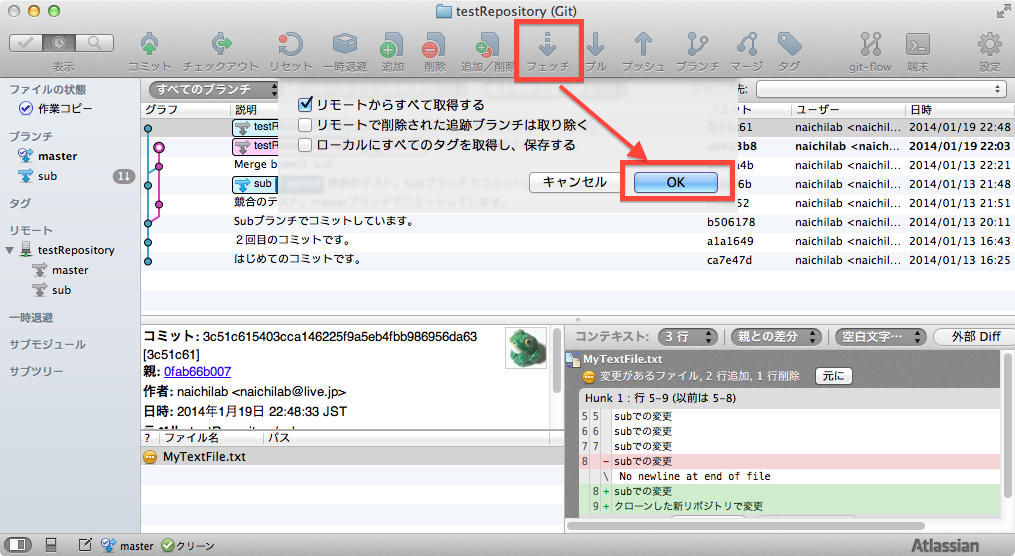Click the diff pane horizontal scrollbar
This screenshot has height=556, width=1015.
(x=746, y=526)
